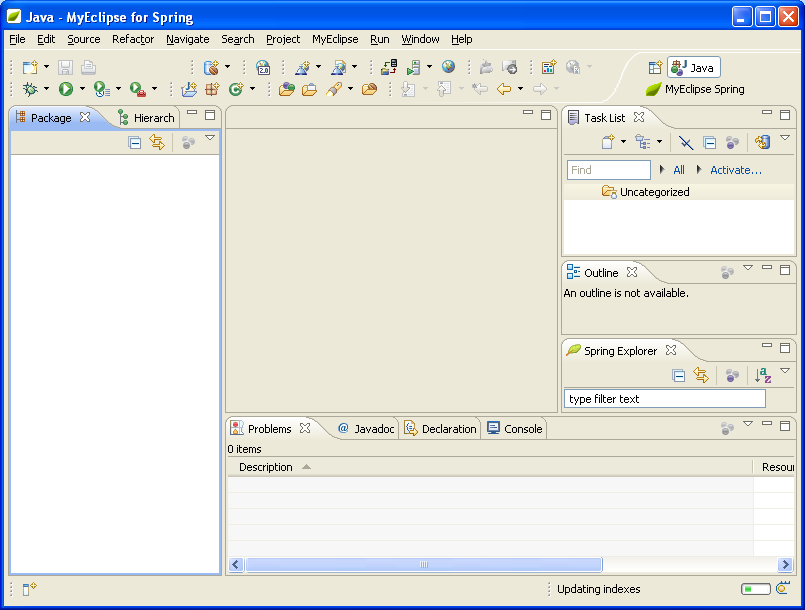Image resolution: width=805 pixels, height=610 pixels.
Task: Click the back navigation yellow arrow
Action: pos(504,89)
